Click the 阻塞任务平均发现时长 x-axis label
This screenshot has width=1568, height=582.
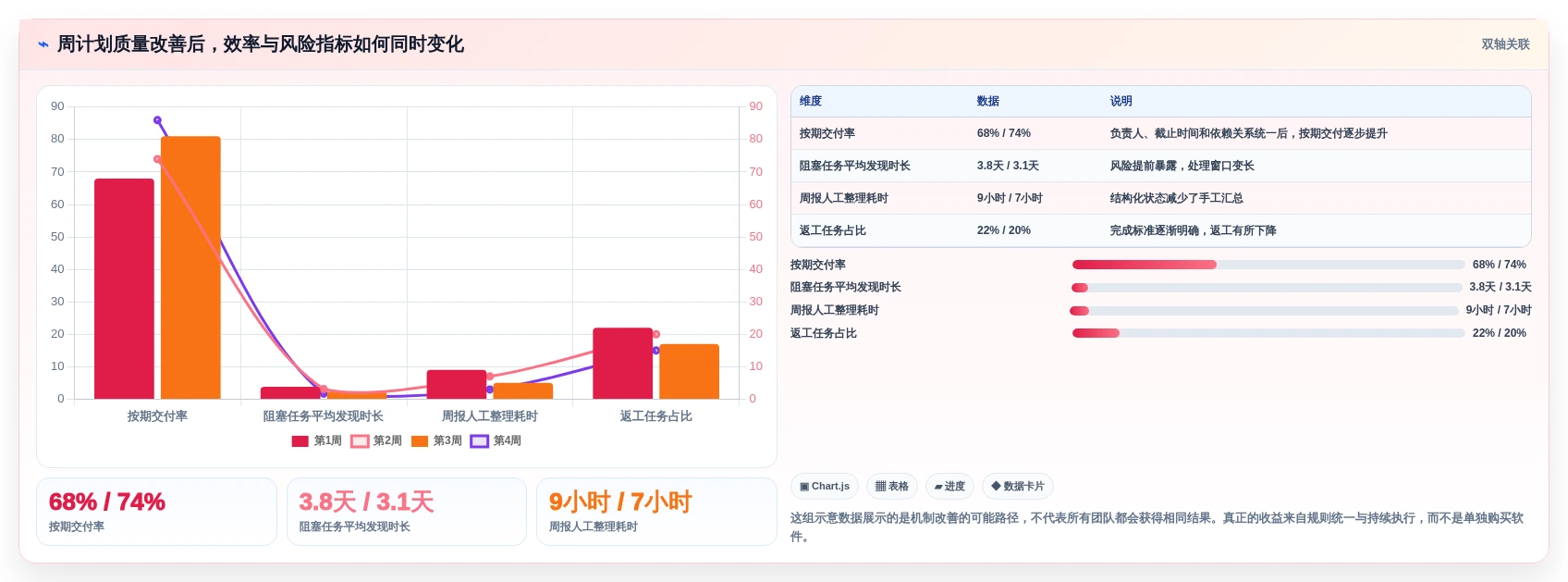324,416
